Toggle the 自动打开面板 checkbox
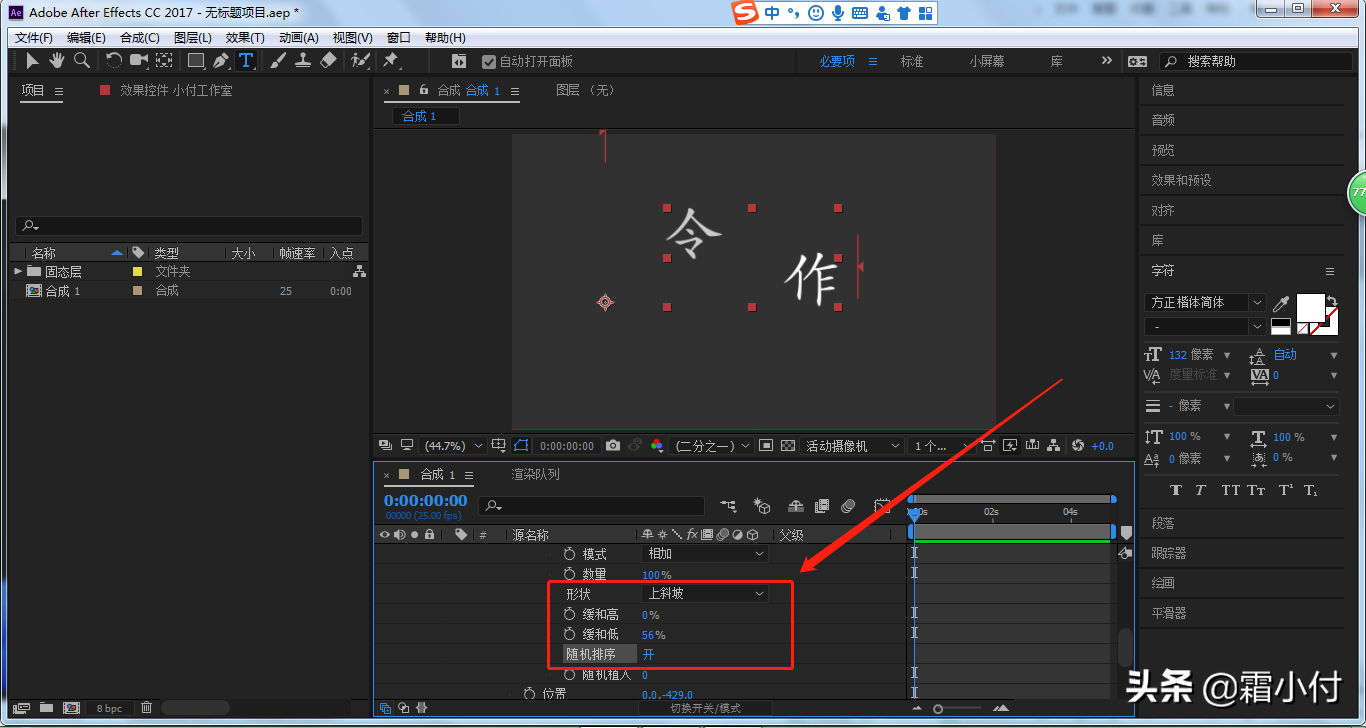The width and height of the screenshot is (1366, 728). pos(489,62)
